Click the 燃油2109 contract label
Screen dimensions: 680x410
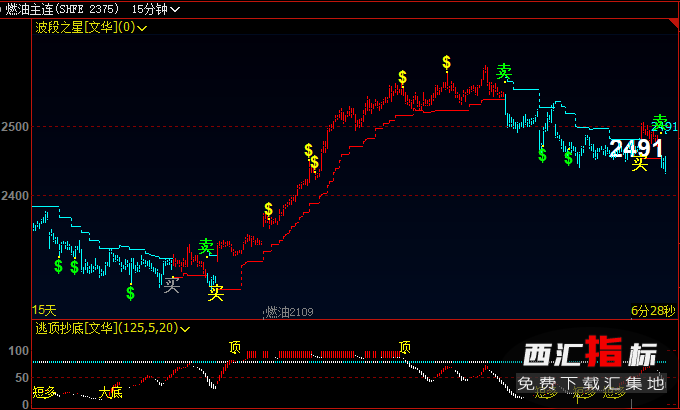pyautogui.click(x=289, y=312)
